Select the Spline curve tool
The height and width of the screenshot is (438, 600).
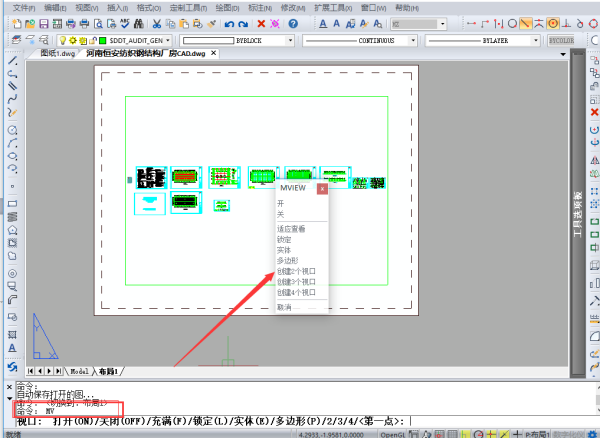(12, 99)
